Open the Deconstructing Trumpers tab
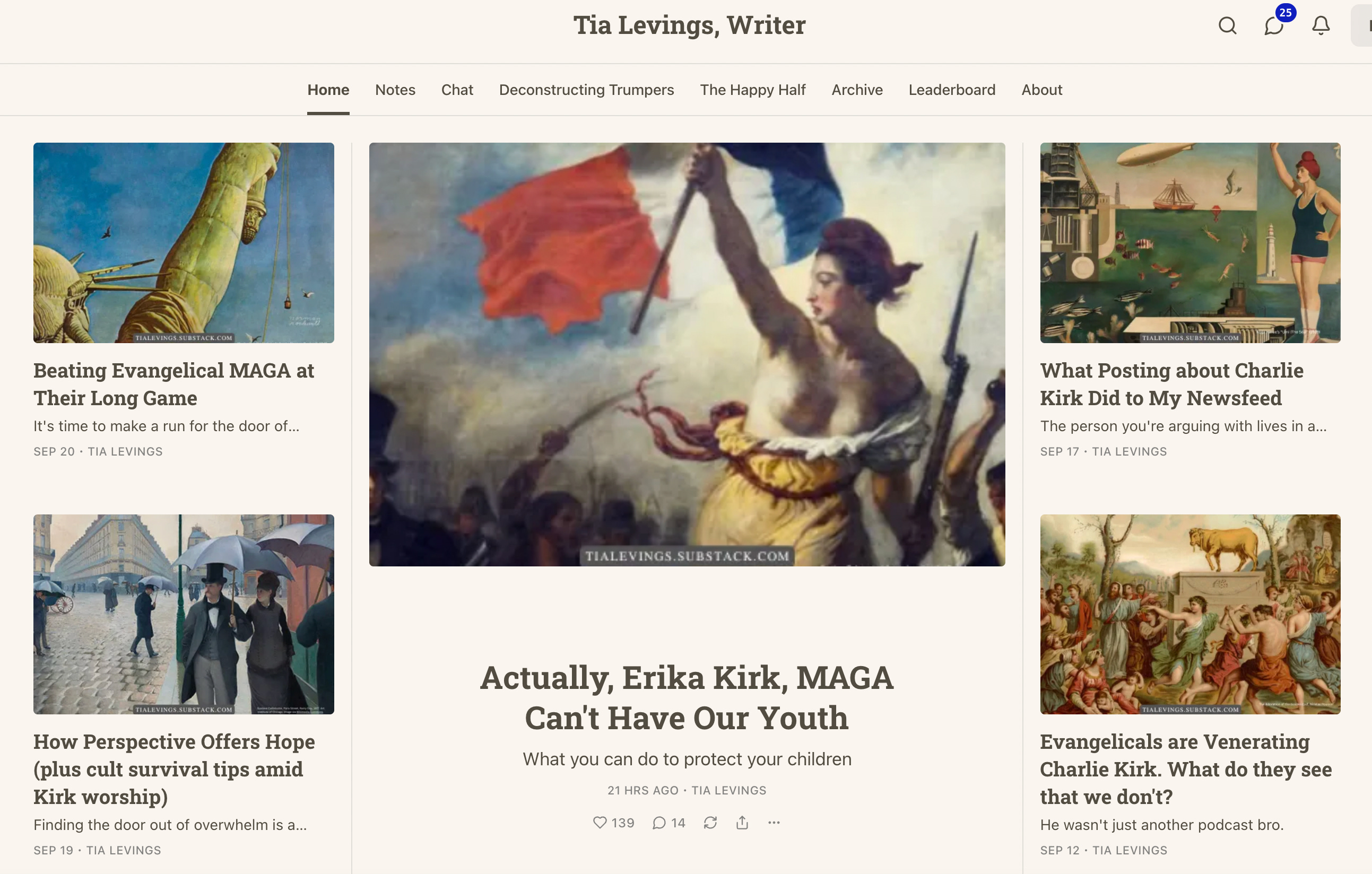This screenshot has height=874, width=1372. coord(586,90)
